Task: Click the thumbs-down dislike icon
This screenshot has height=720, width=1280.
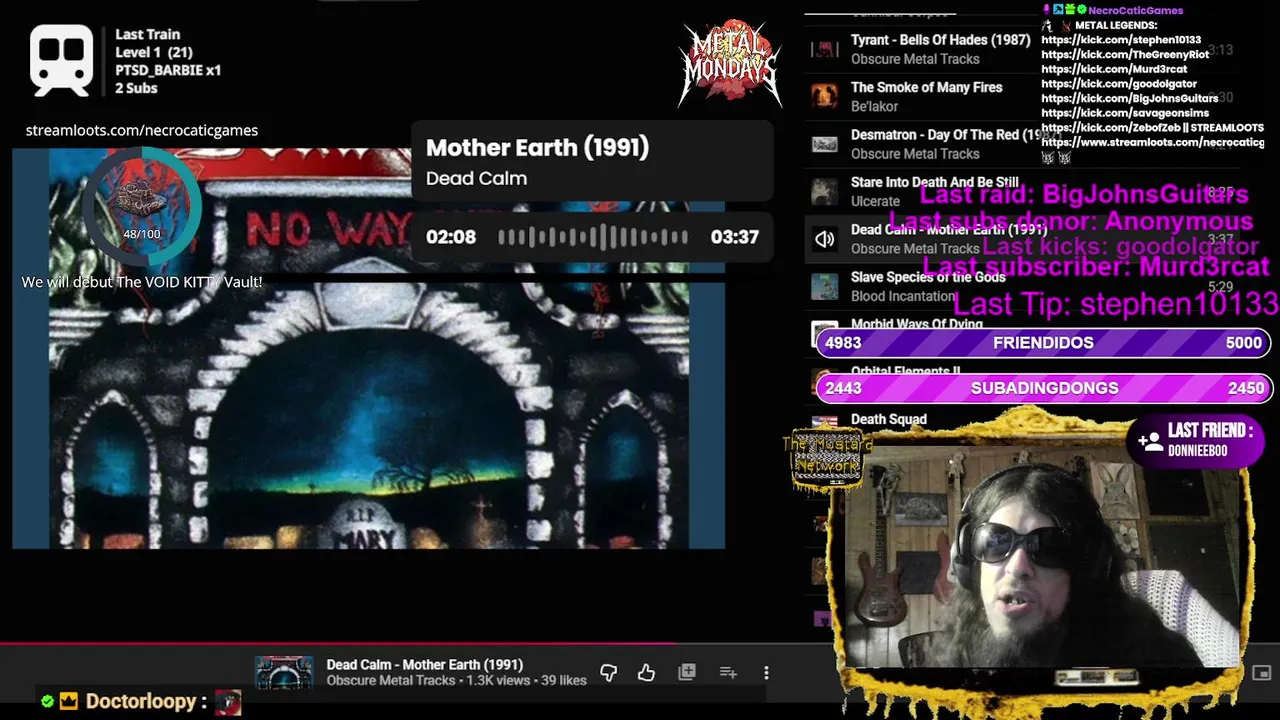Action: pyautogui.click(x=608, y=673)
